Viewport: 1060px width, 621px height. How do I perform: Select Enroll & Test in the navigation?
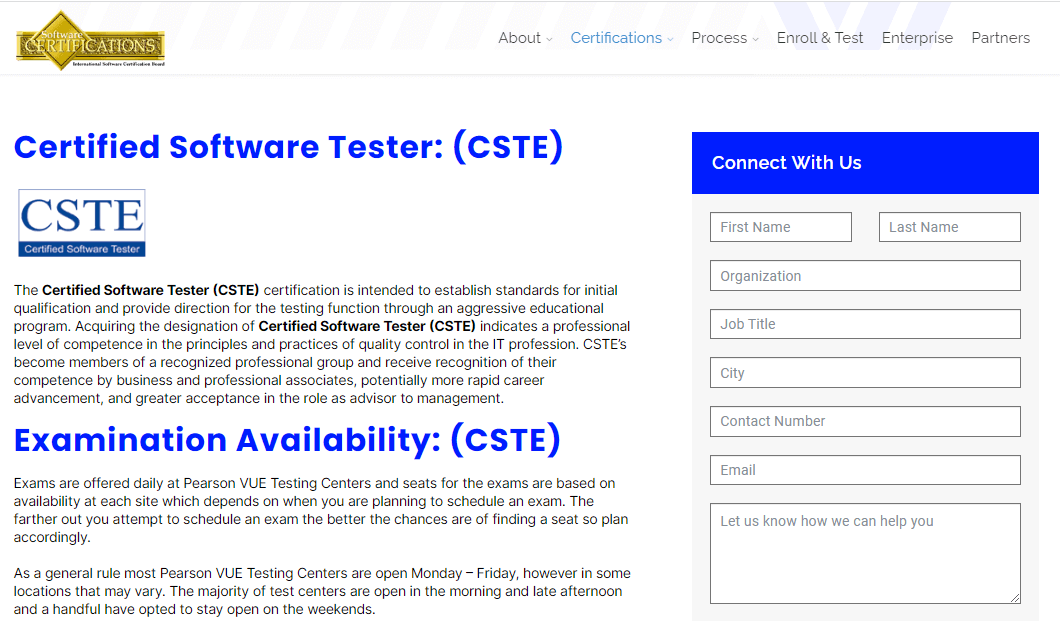820,38
